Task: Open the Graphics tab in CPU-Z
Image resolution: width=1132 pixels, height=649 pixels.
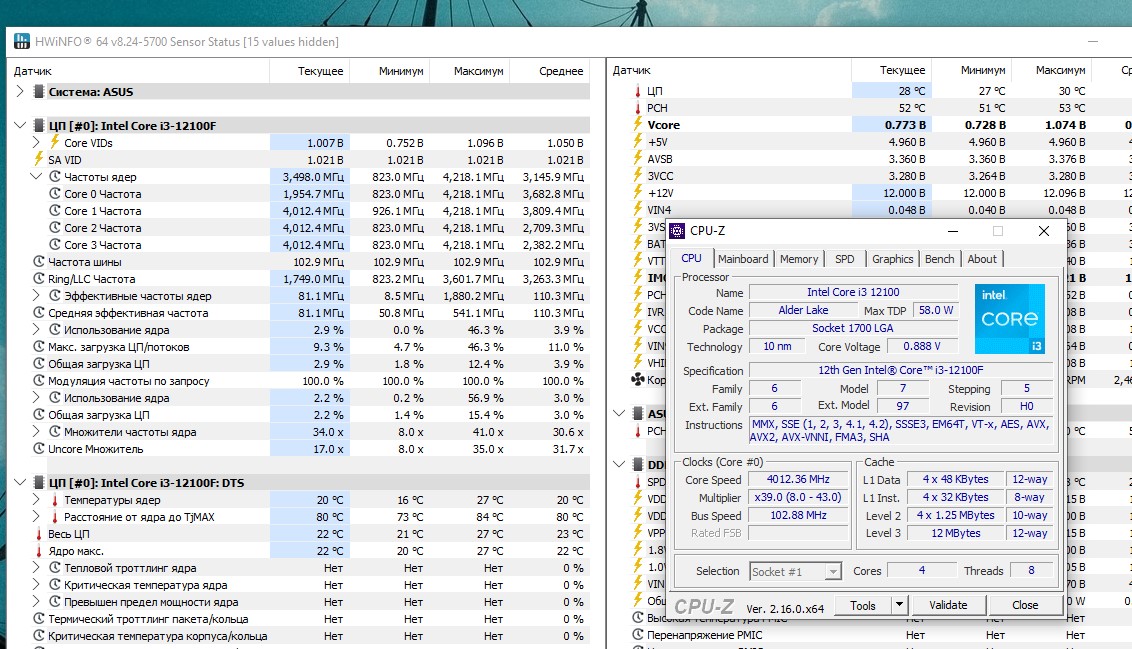Action: tap(892, 259)
